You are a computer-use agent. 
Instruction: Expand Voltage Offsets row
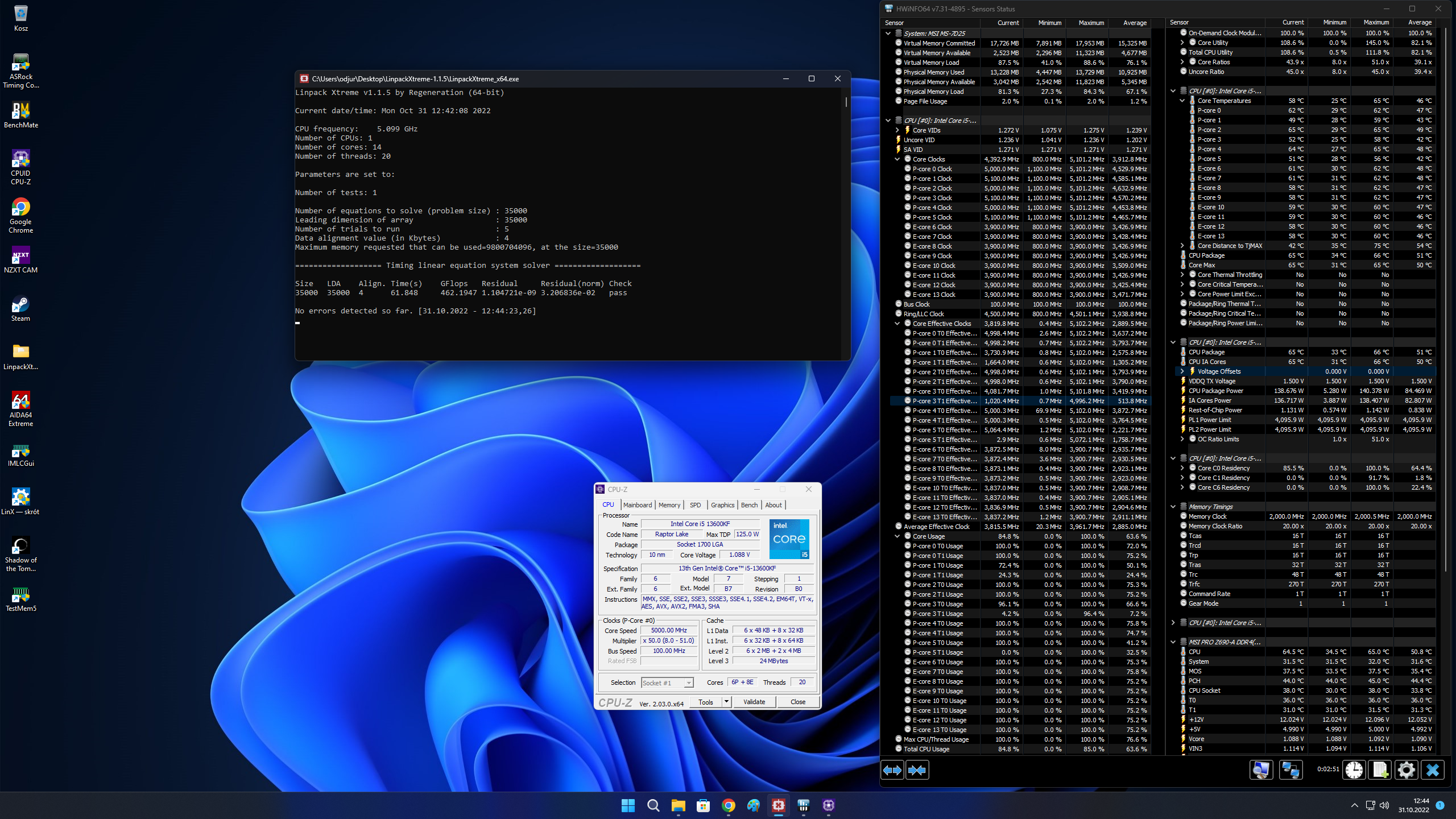(1182, 371)
